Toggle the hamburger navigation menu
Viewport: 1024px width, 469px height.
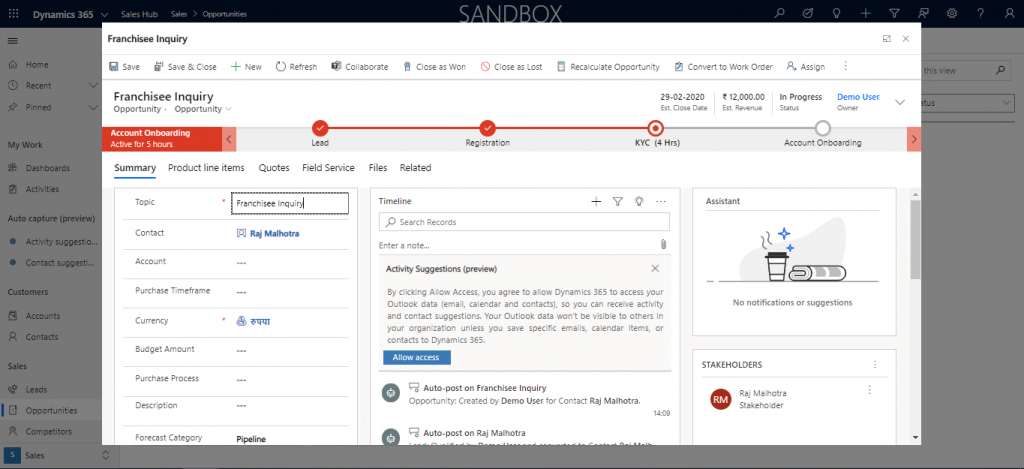(x=12, y=40)
